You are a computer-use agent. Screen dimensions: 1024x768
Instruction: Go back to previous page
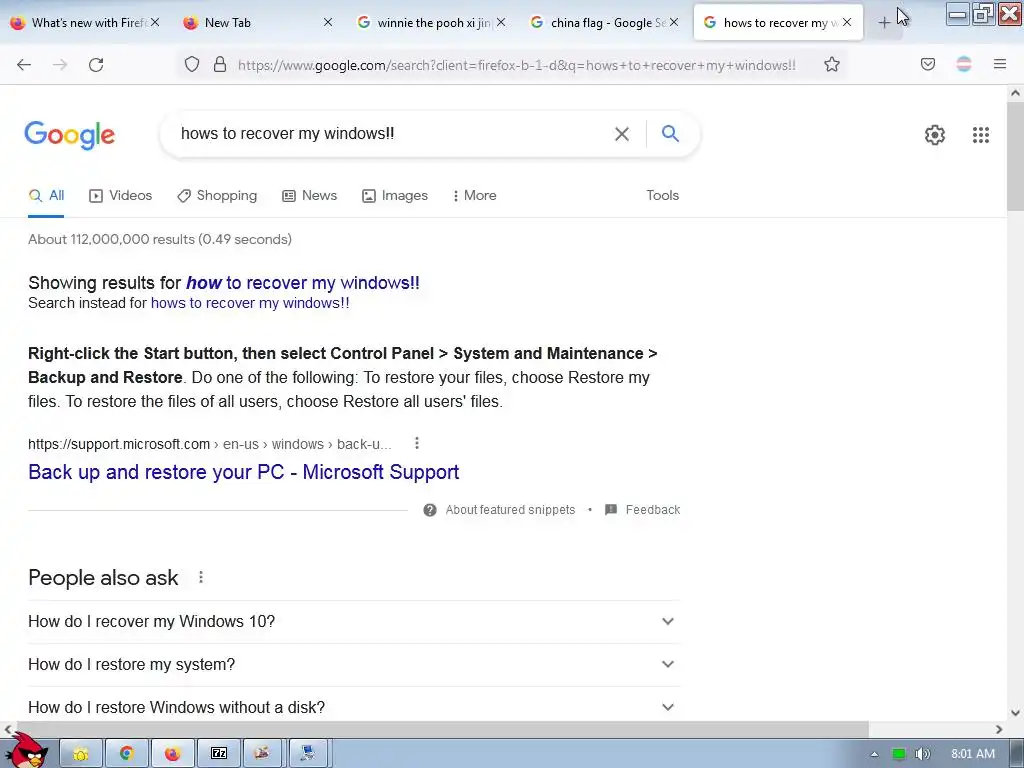pos(24,65)
